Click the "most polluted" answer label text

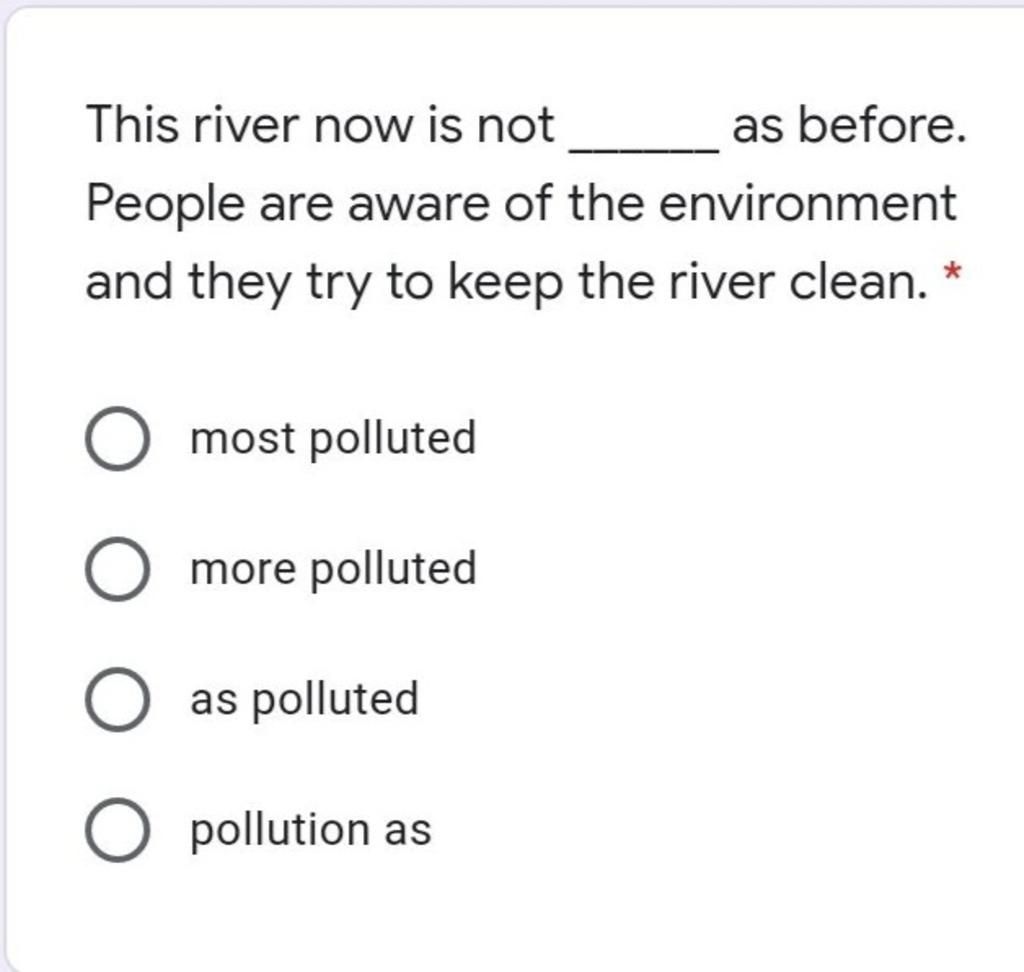(333, 439)
